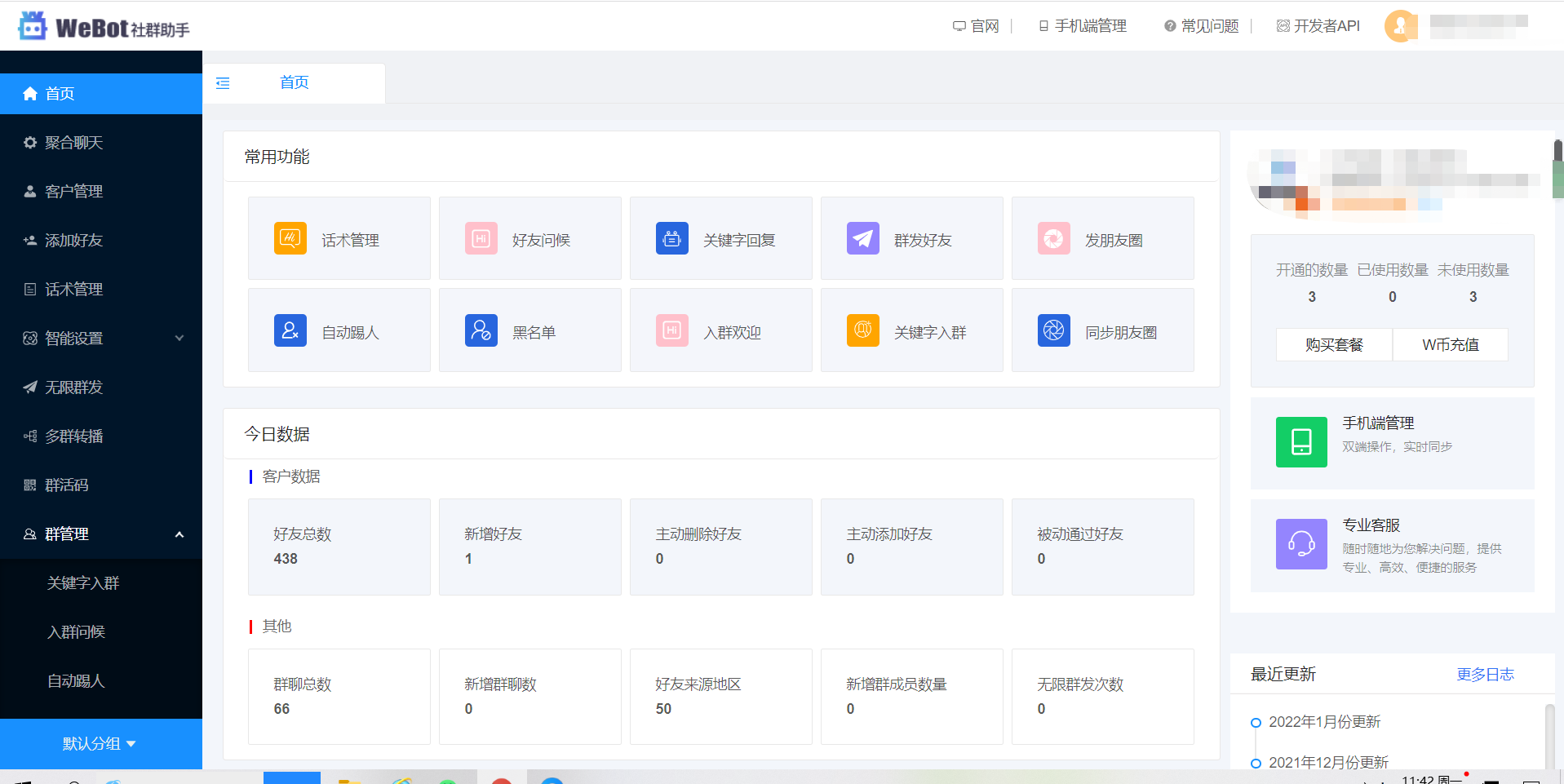The image size is (1564, 784).
Task: Click the 购买套餐 button
Action: coord(1334,344)
